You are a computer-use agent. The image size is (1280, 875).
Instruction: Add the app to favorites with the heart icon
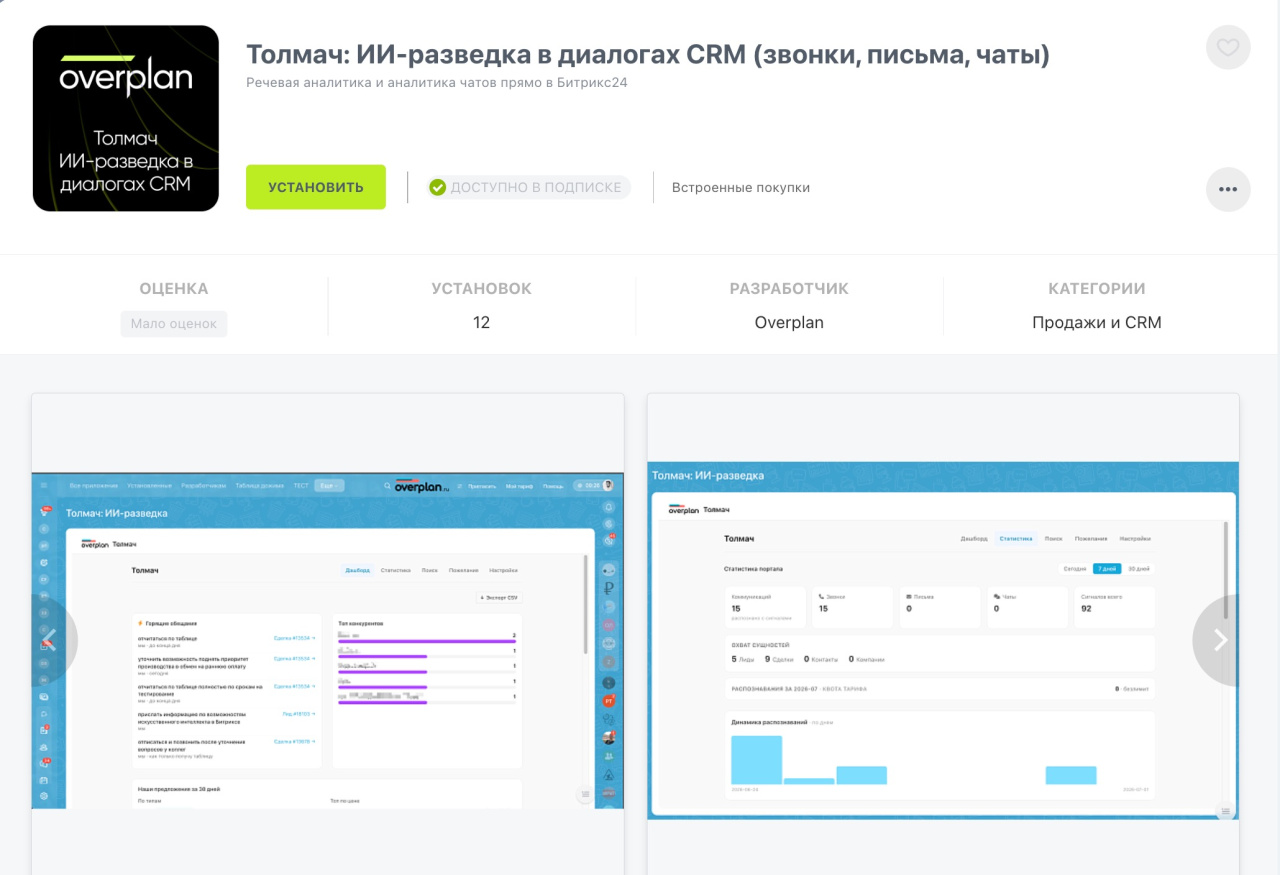[x=1228, y=47]
